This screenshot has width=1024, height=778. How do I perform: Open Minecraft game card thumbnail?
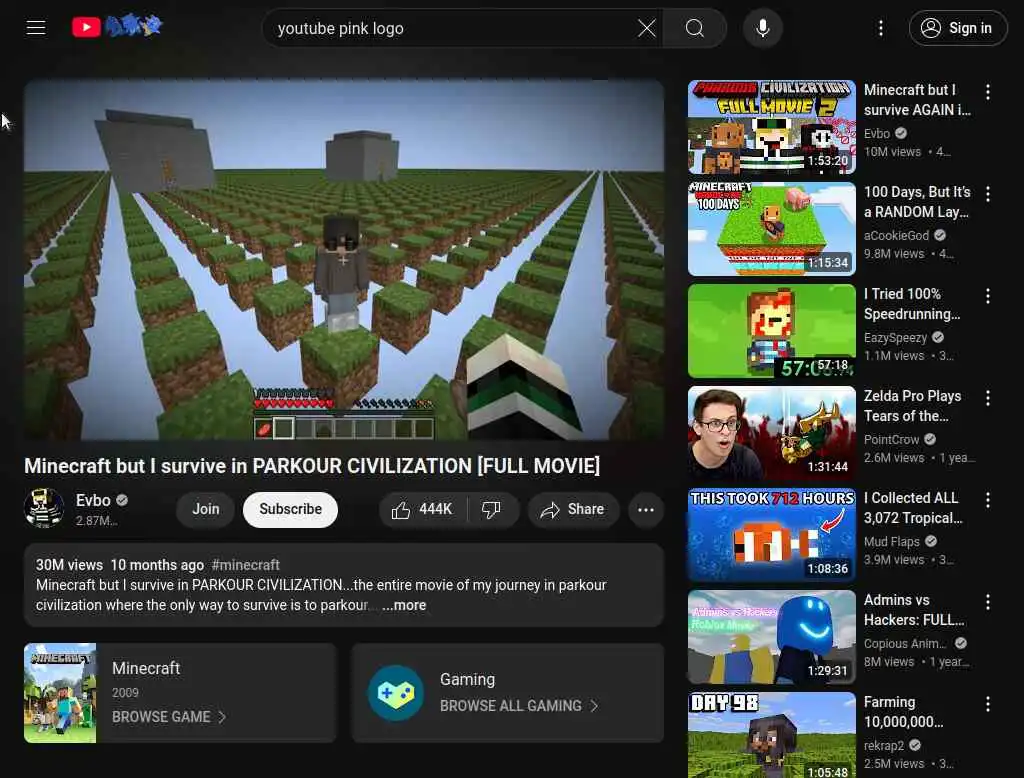pos(60,693)
